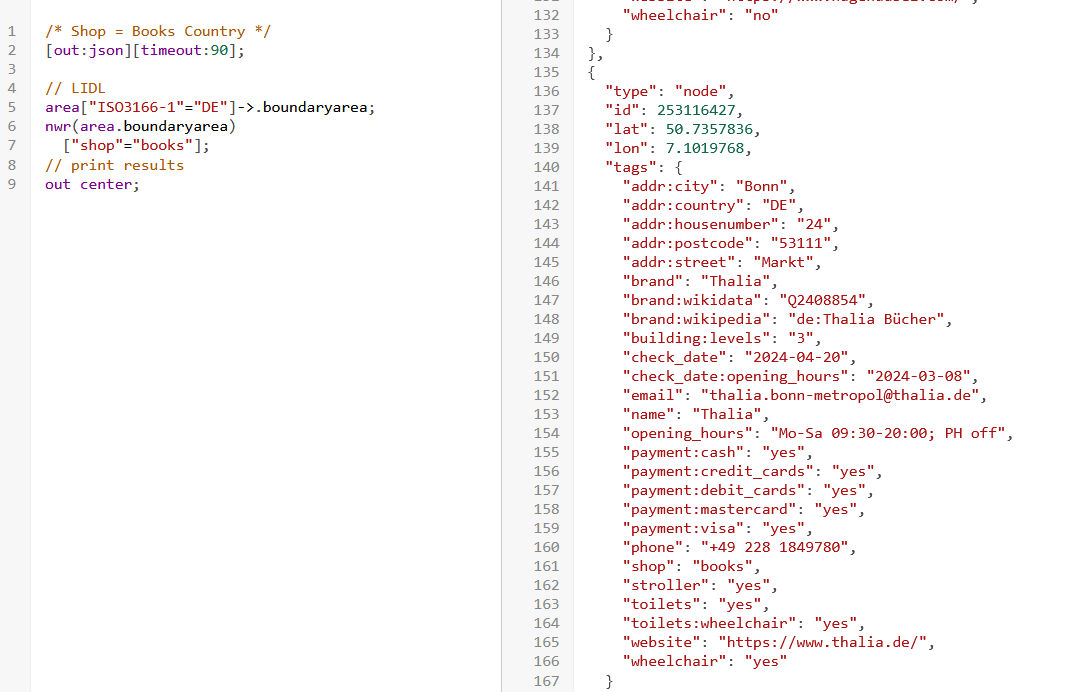Click the area "ISO3166-1"="DE" query line

[x=209, y=107]
